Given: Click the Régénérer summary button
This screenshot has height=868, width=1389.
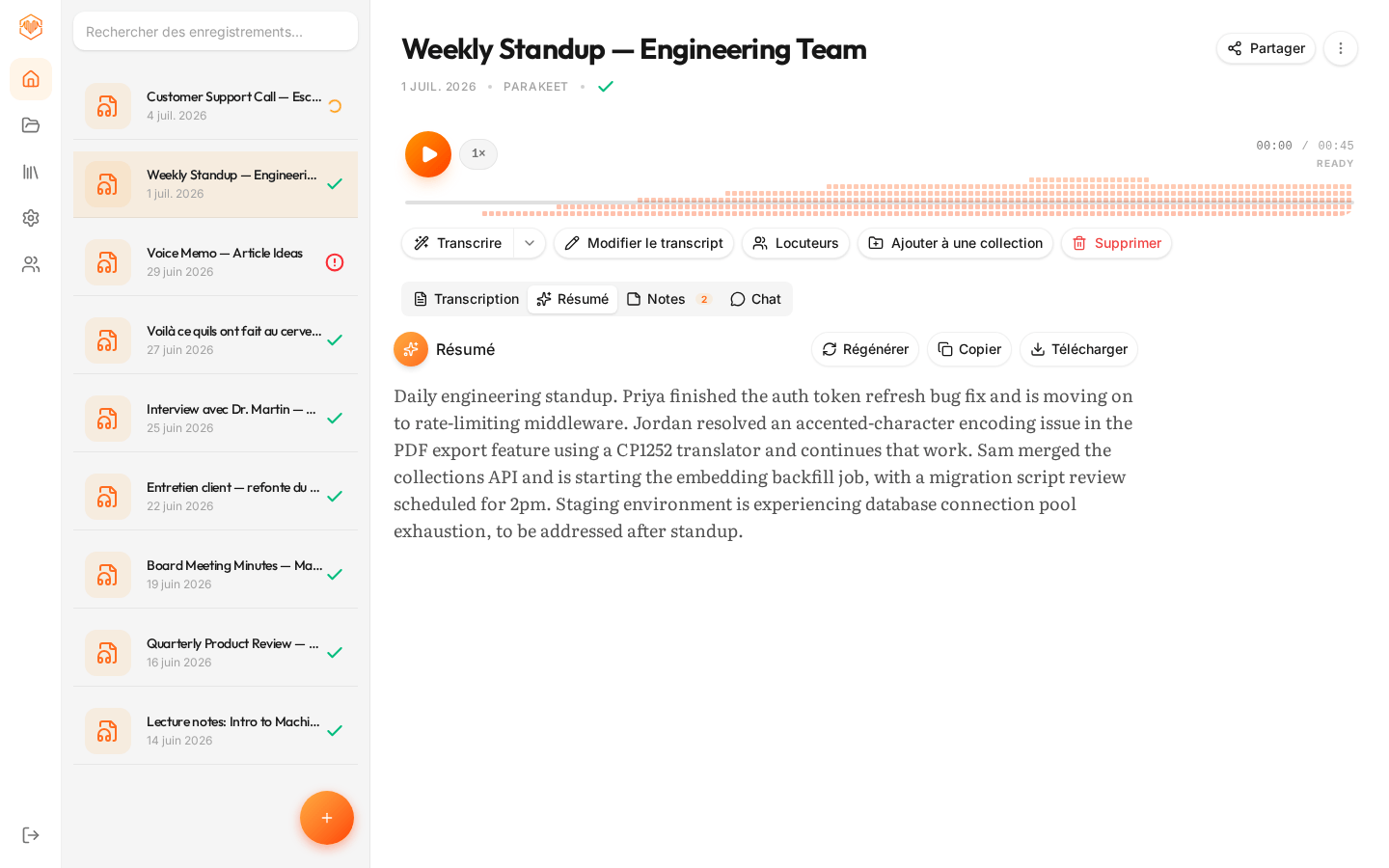Looking at the screenshot, I should tap(865, 349).
